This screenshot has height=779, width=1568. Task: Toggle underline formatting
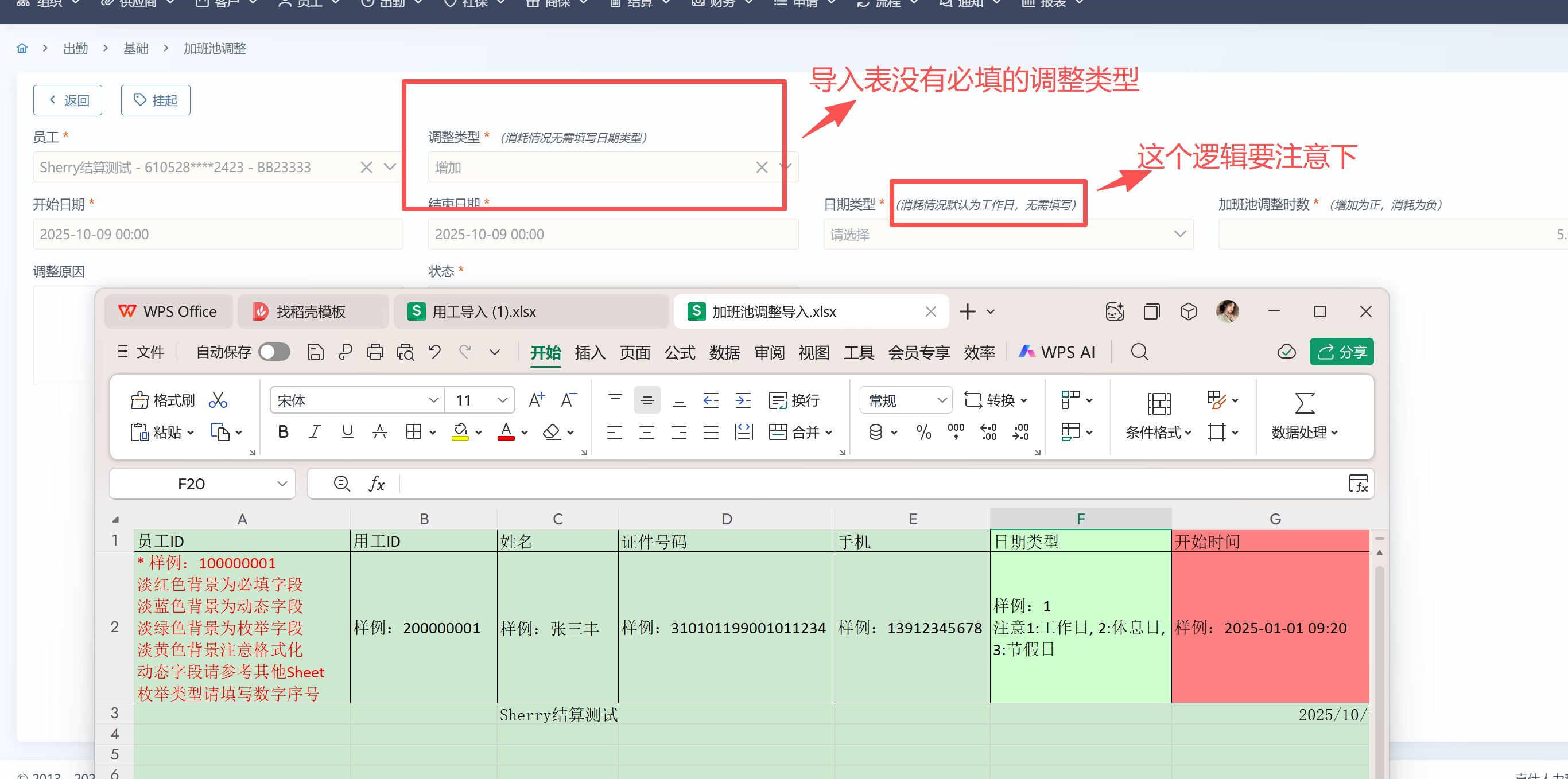point(348,432)
